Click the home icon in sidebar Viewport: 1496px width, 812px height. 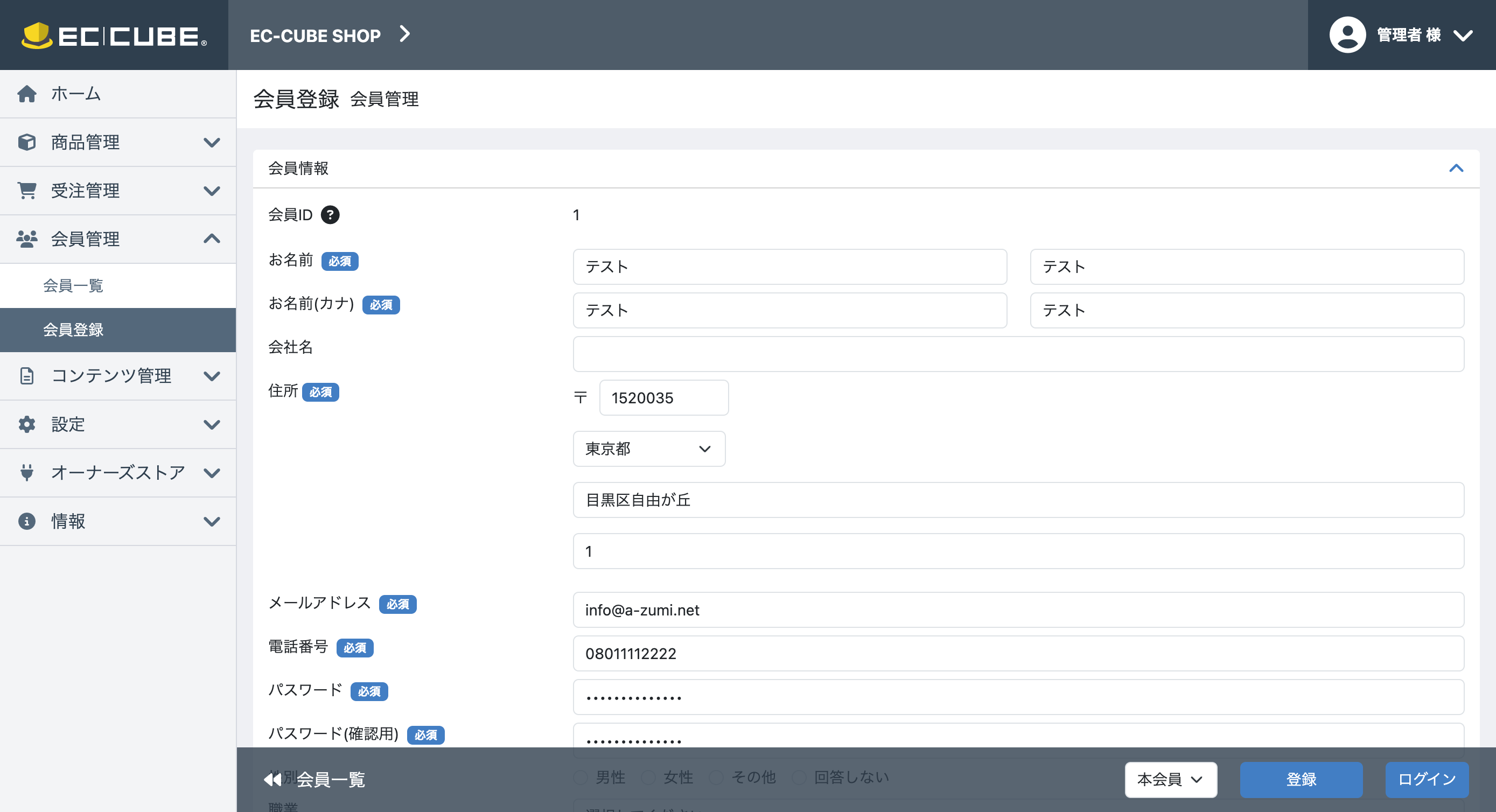point(27,94)
